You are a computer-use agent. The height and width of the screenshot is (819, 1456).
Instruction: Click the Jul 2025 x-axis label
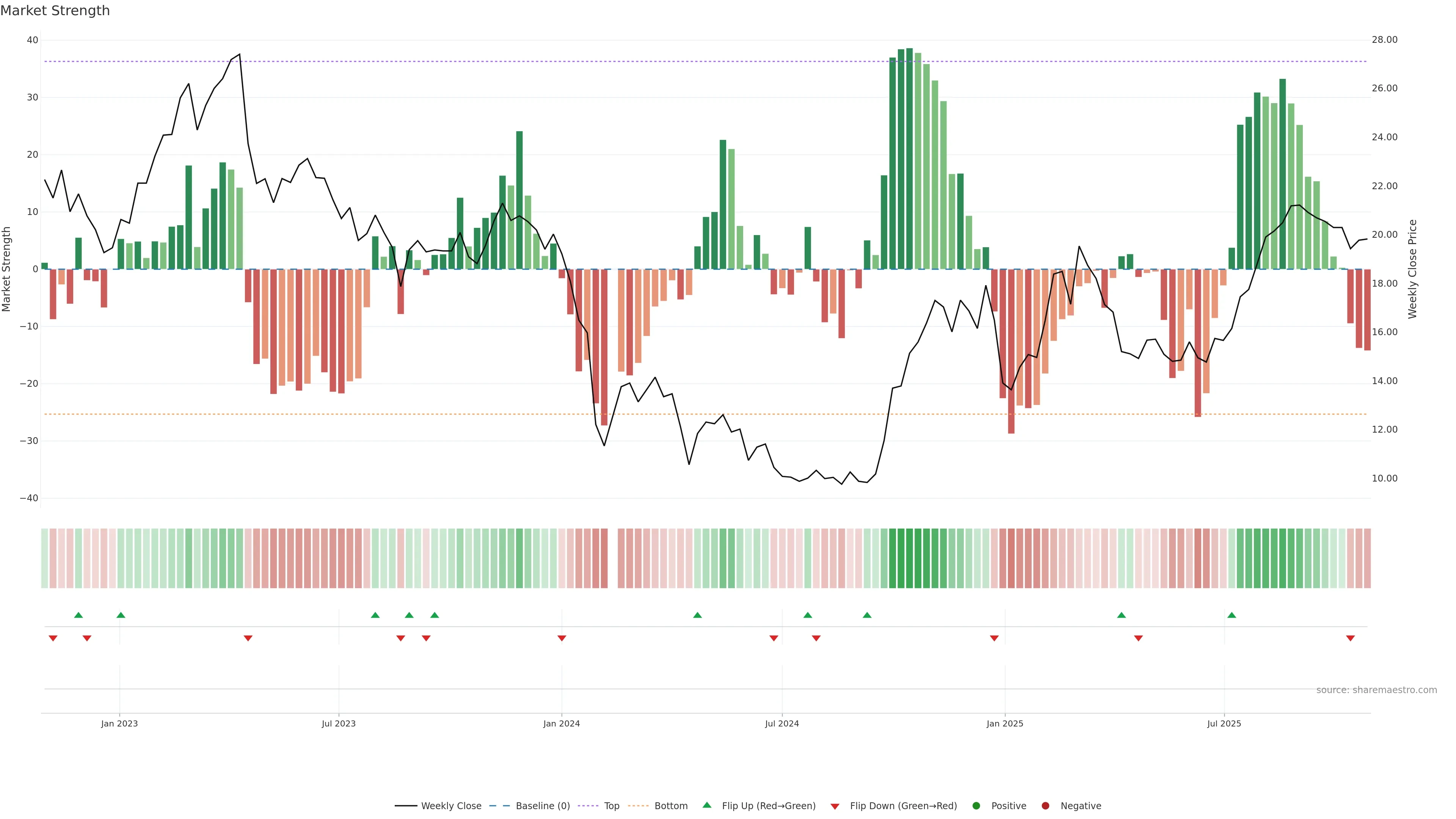1224,723
